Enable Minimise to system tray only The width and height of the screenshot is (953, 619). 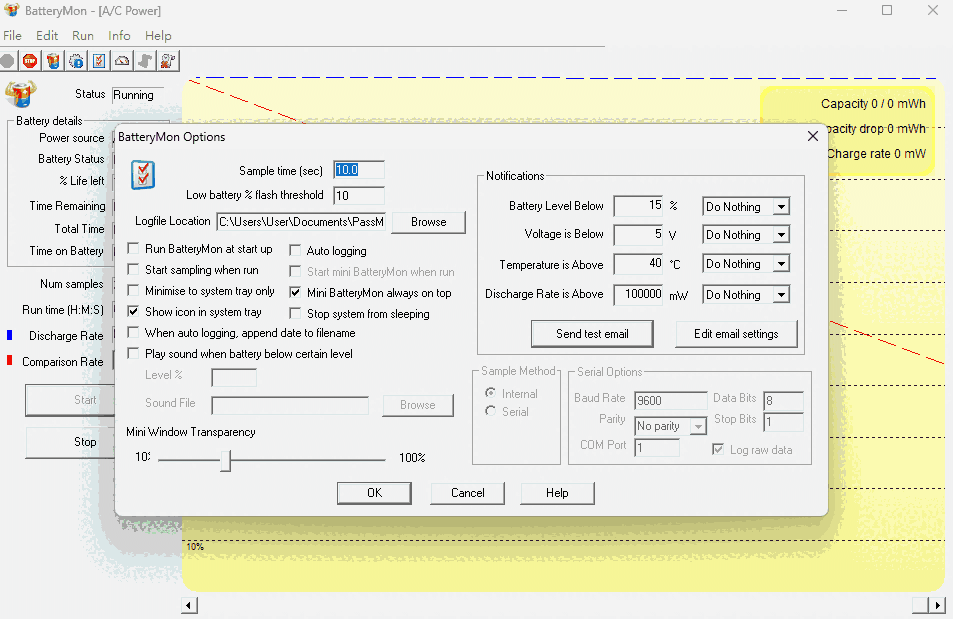[x=133, y=291]
